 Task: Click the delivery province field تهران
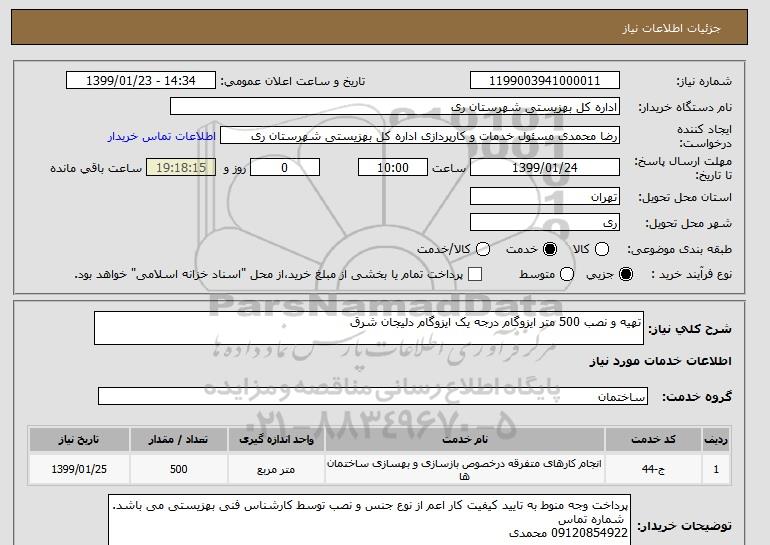point(545,196)
